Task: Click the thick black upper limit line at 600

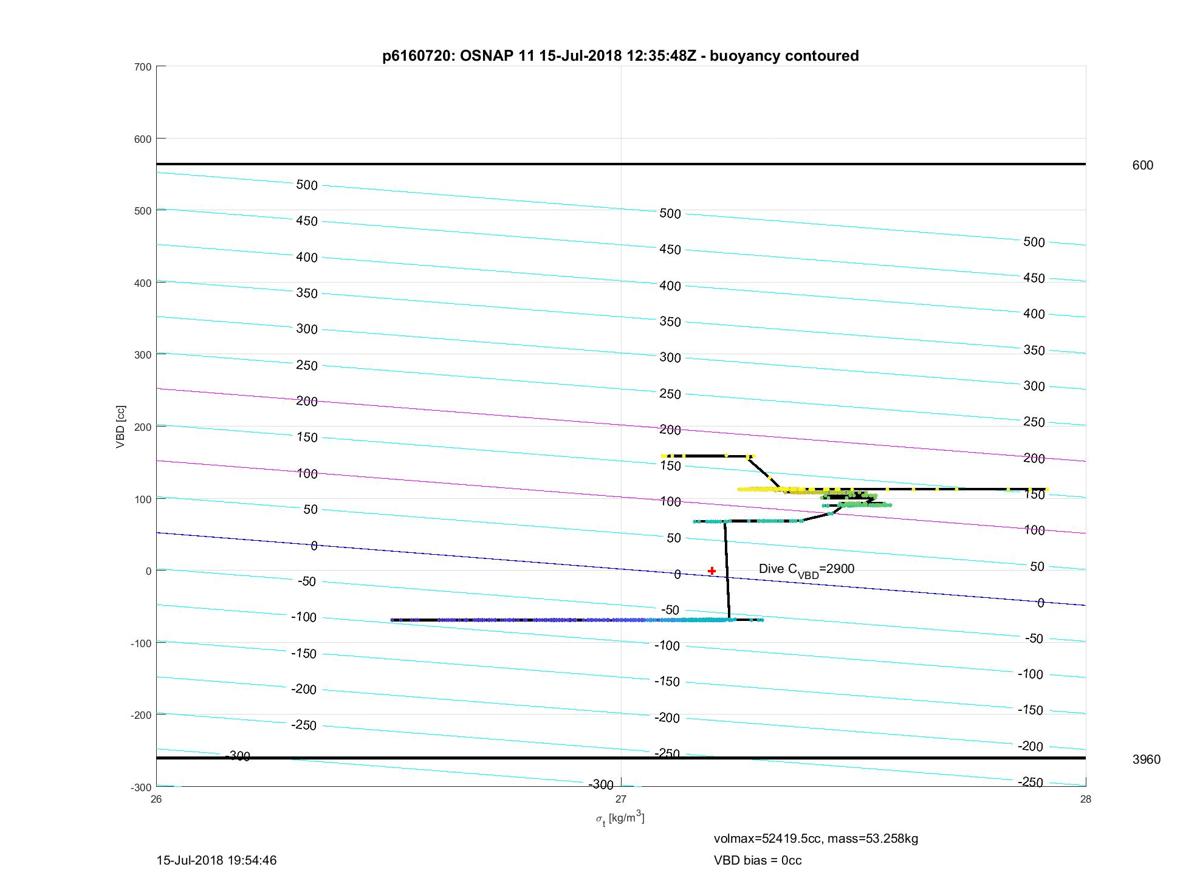Action: [620, 164]
